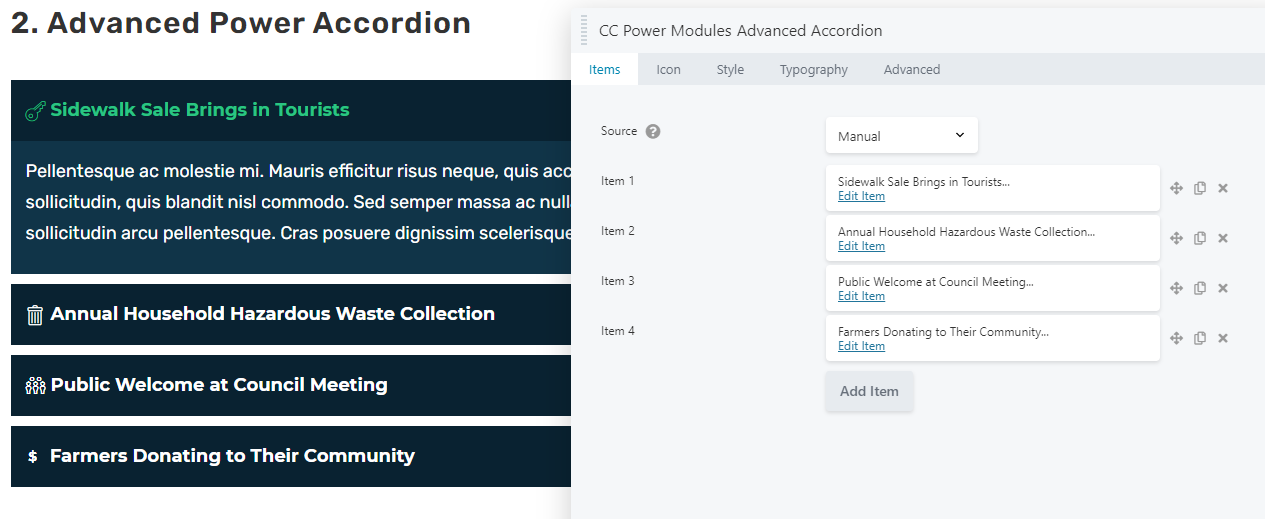Viewport: 1265px width, 519px height.
Task: Open the Source dropdown set to Manual
Action: click(901, 136)
